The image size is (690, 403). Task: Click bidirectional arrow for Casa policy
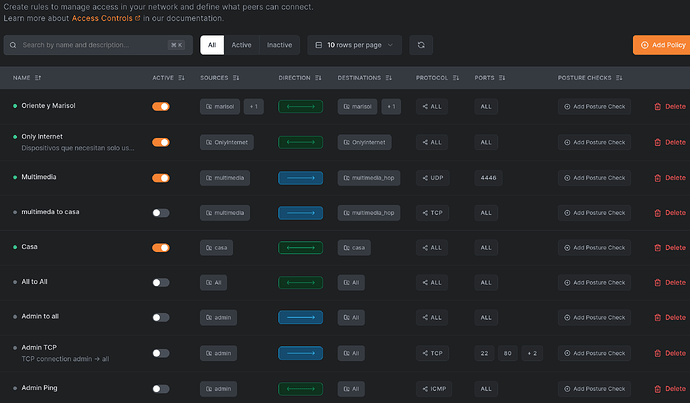click(x=300, y=247)
